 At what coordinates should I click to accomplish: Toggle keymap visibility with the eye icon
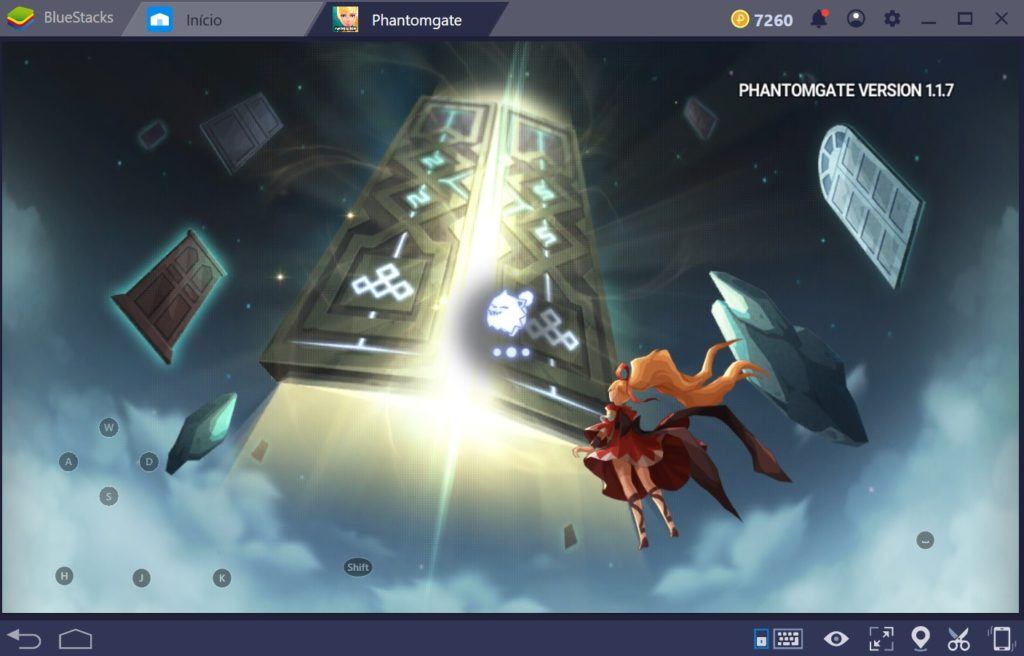point(836,638)
